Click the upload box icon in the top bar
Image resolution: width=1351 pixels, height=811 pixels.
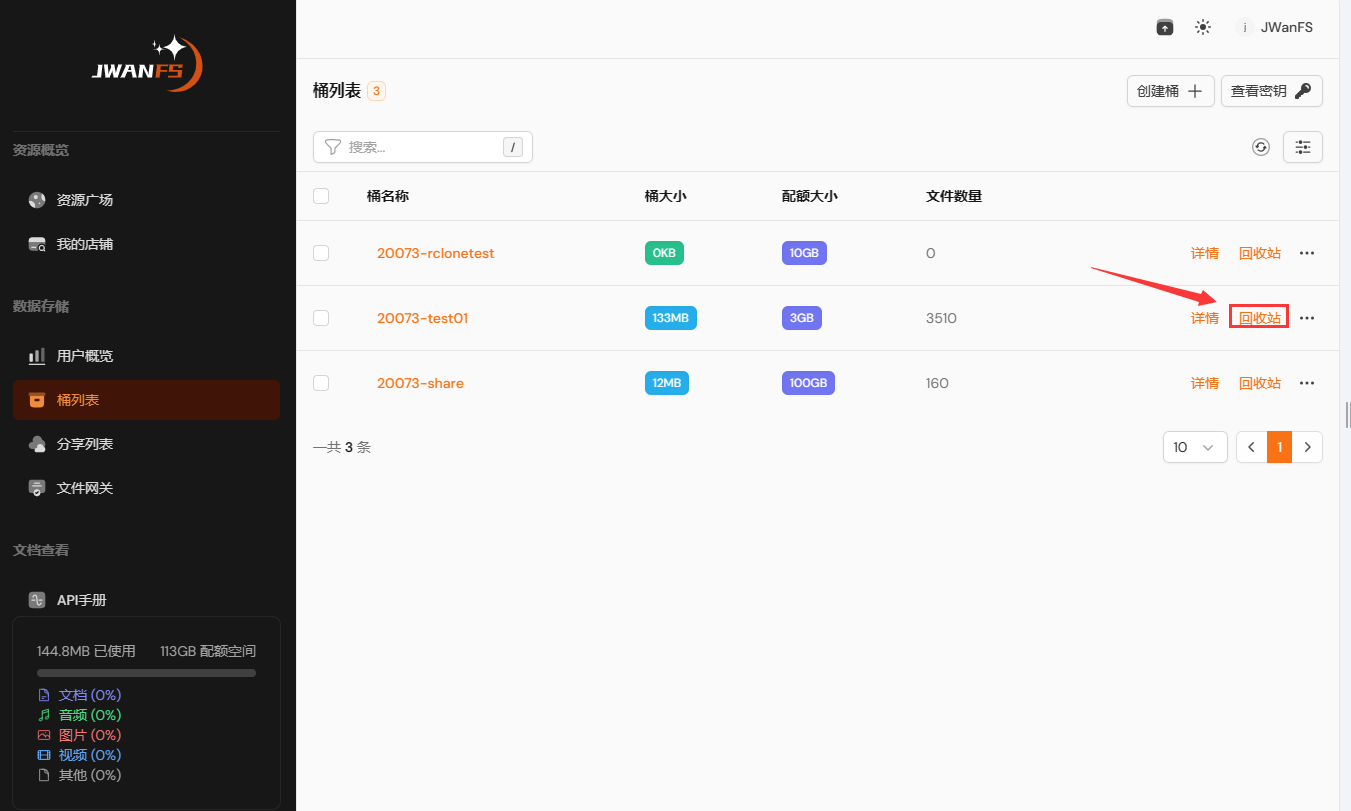1165,28
